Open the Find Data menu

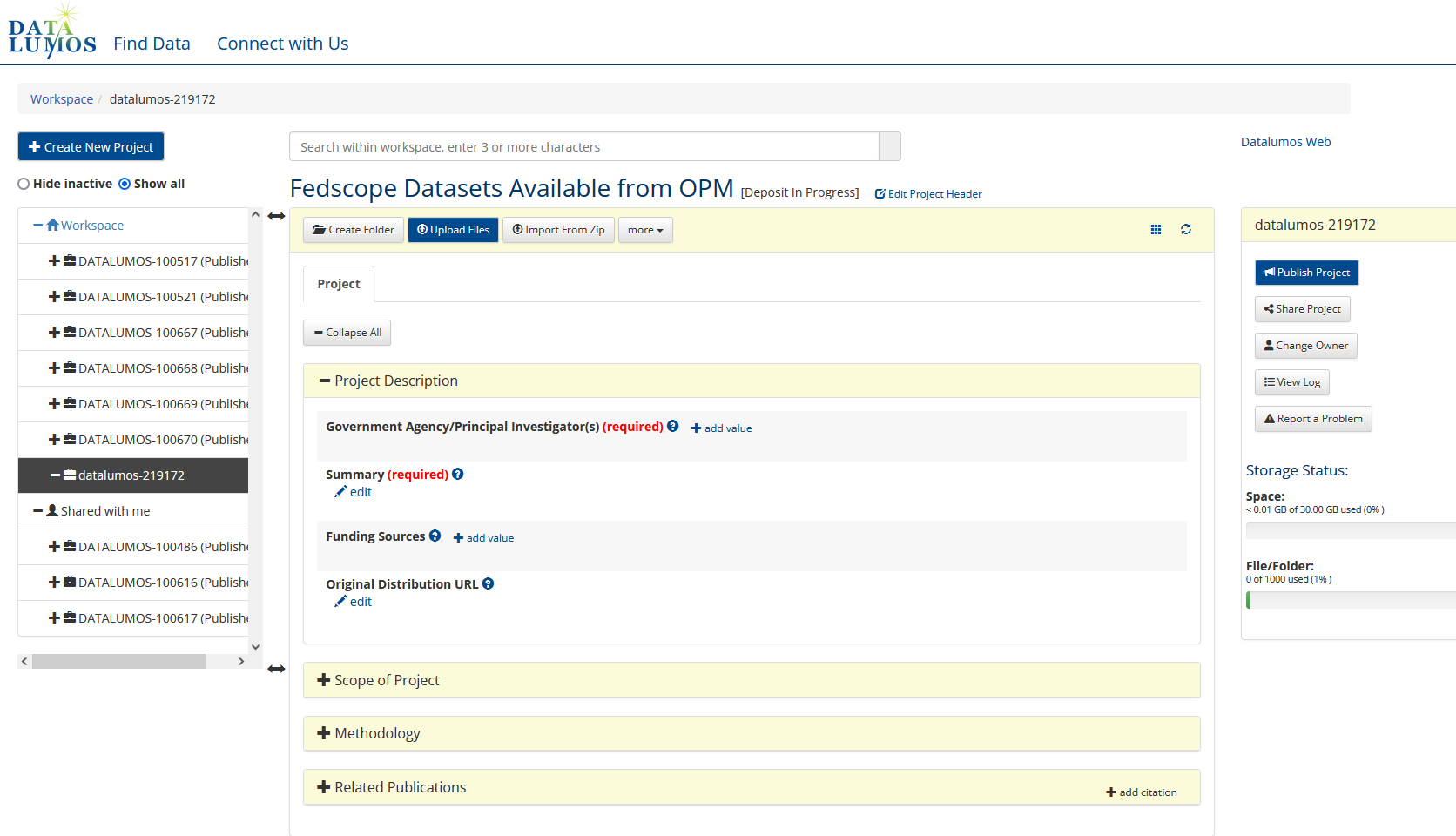click(x=152, y=43)
